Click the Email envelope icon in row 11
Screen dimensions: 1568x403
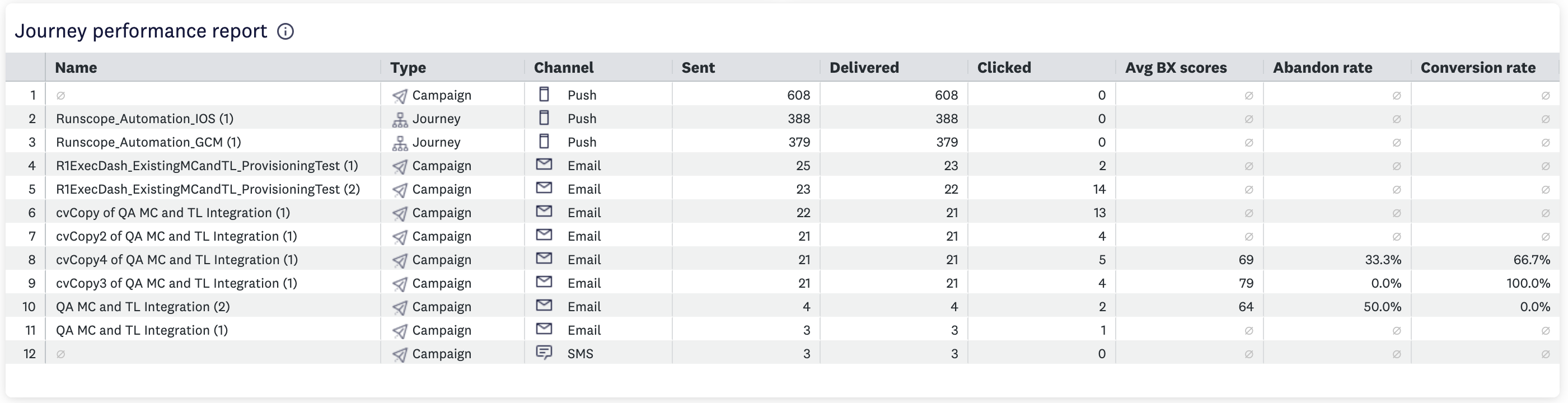point(544,329)
